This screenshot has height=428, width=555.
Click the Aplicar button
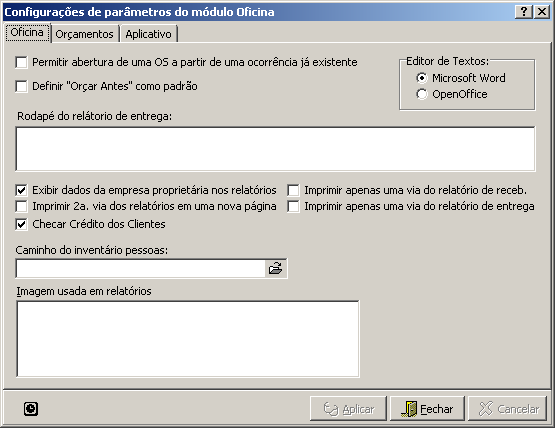point(348,409)
